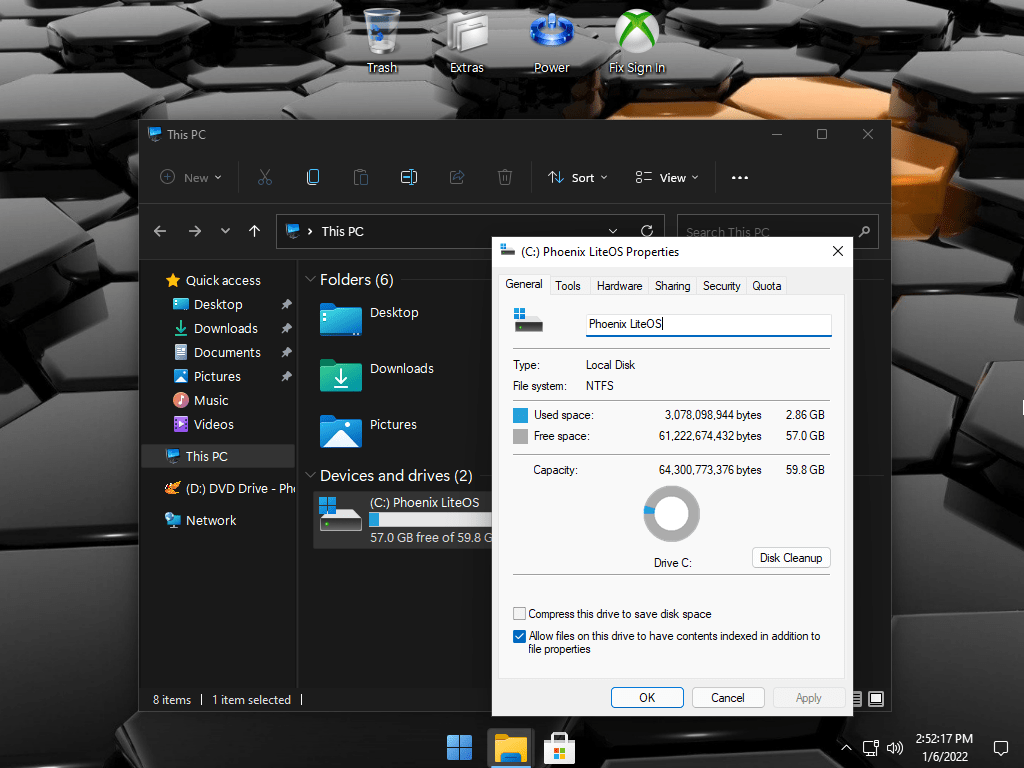The width and height of the screenshot is (1024, 768).
Task: Enable Compress this drive checkbox
Action: [520, 614]
